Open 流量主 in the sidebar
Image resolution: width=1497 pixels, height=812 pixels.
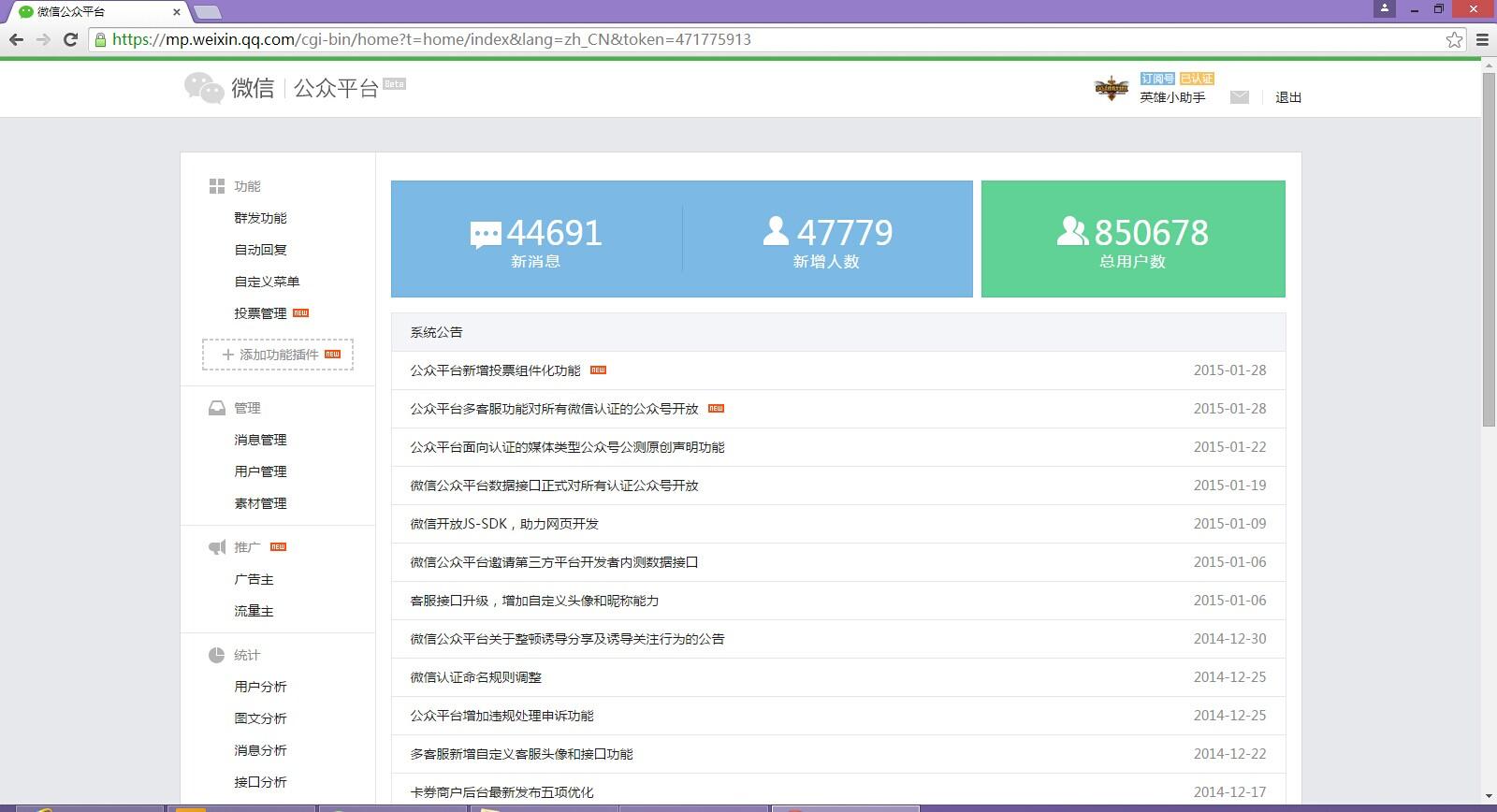pos(254,611)
